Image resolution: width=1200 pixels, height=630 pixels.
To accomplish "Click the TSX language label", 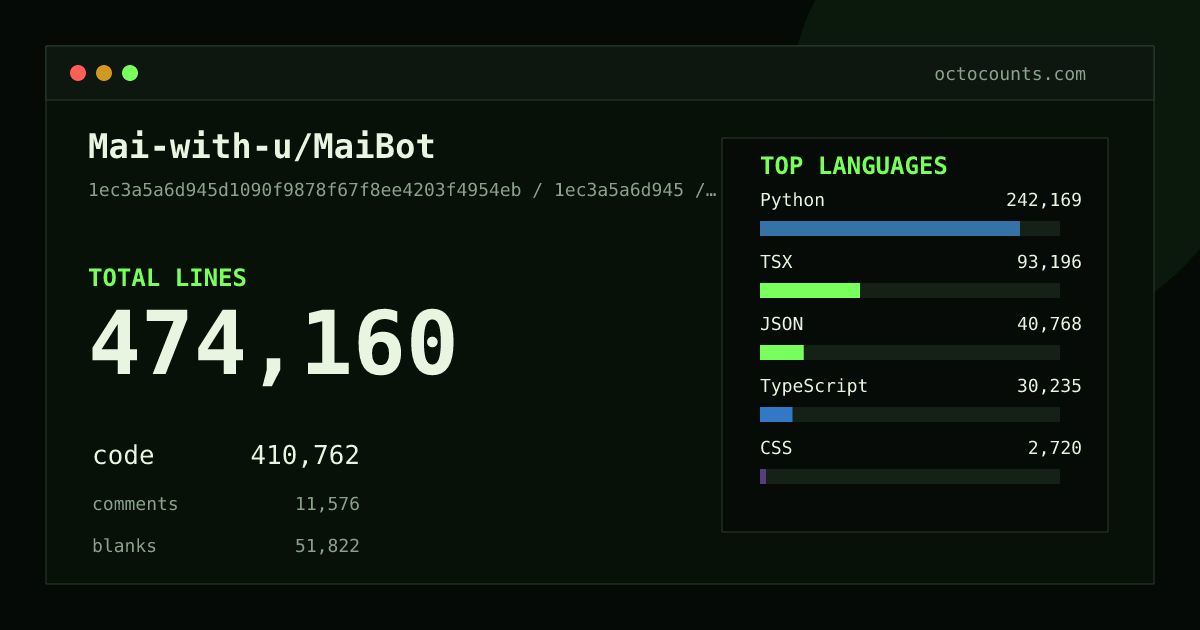I will click(x=776, y=262).
